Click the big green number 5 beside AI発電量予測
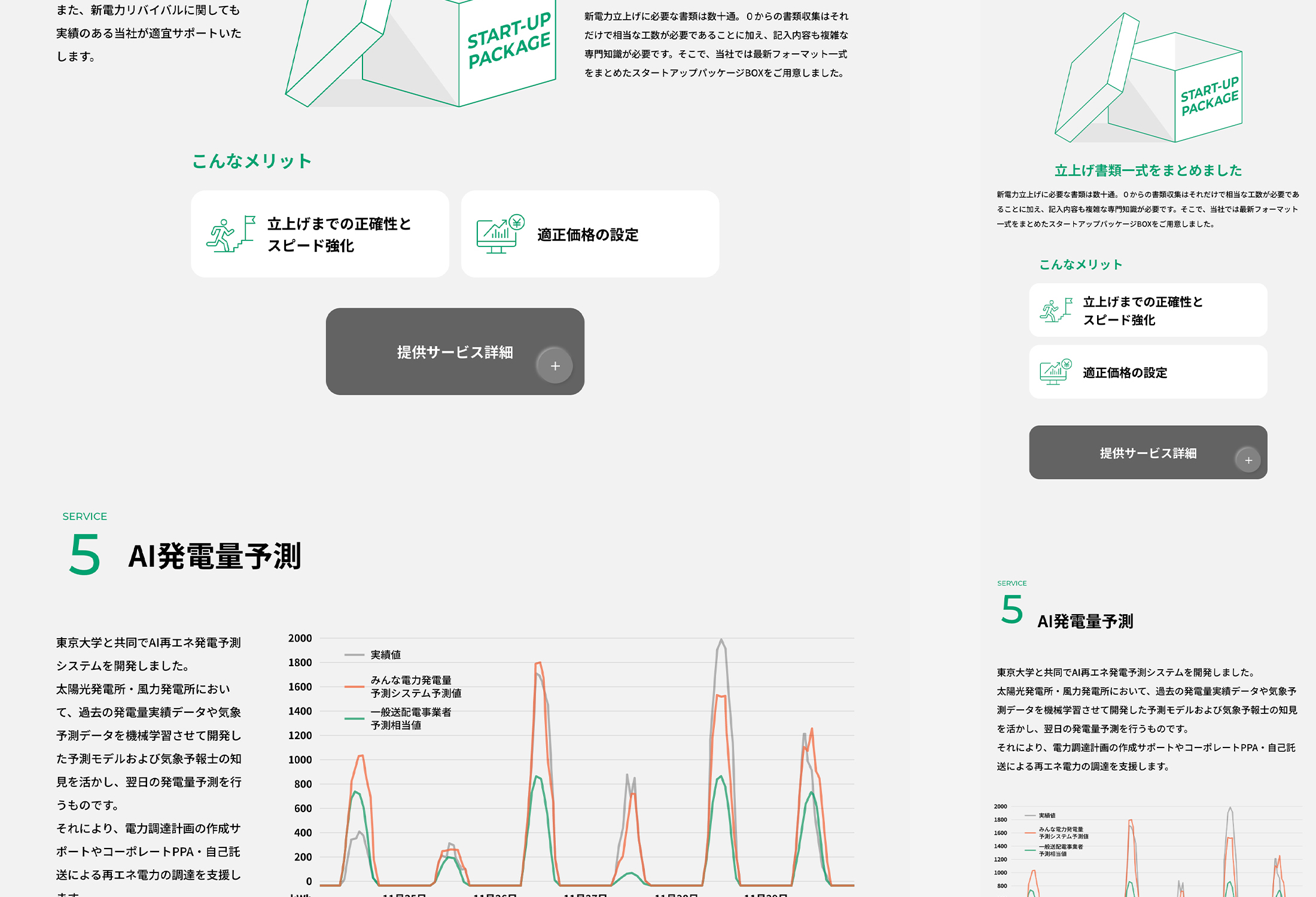This screenshot has width=1316, height=897. click(x=84, y=555)
